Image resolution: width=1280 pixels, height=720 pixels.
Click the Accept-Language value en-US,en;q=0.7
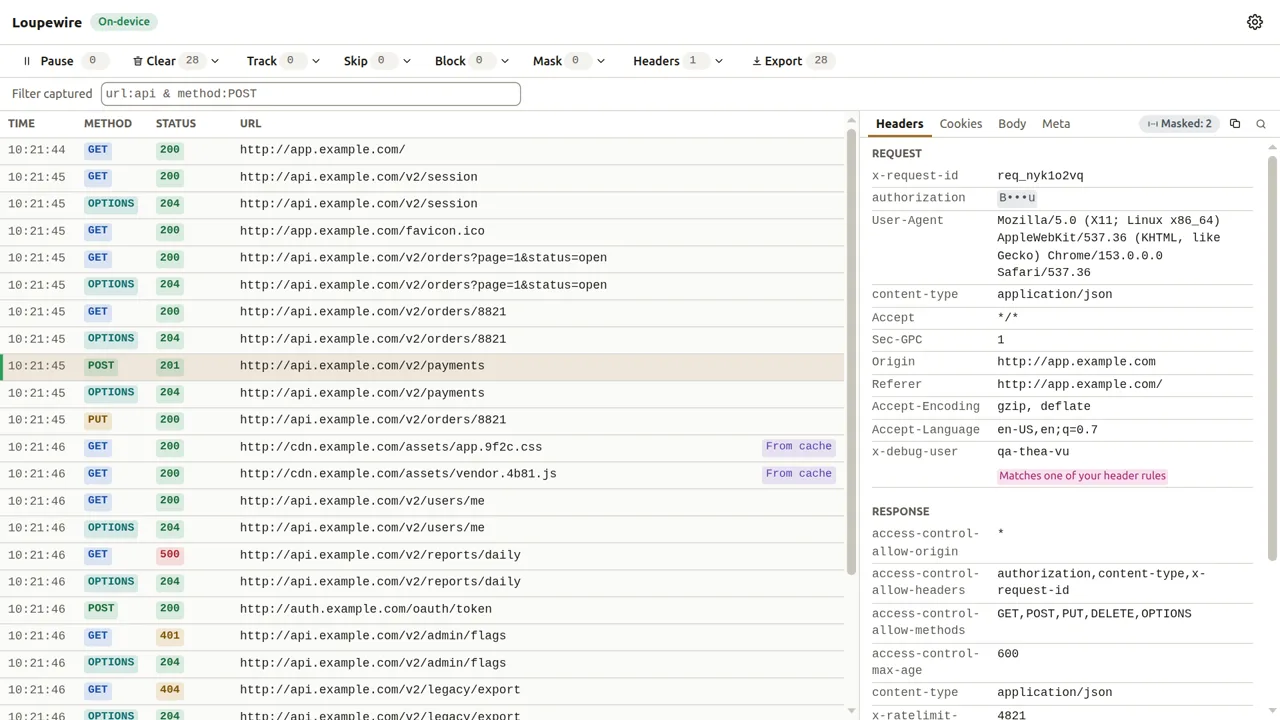pos(1047,430)
